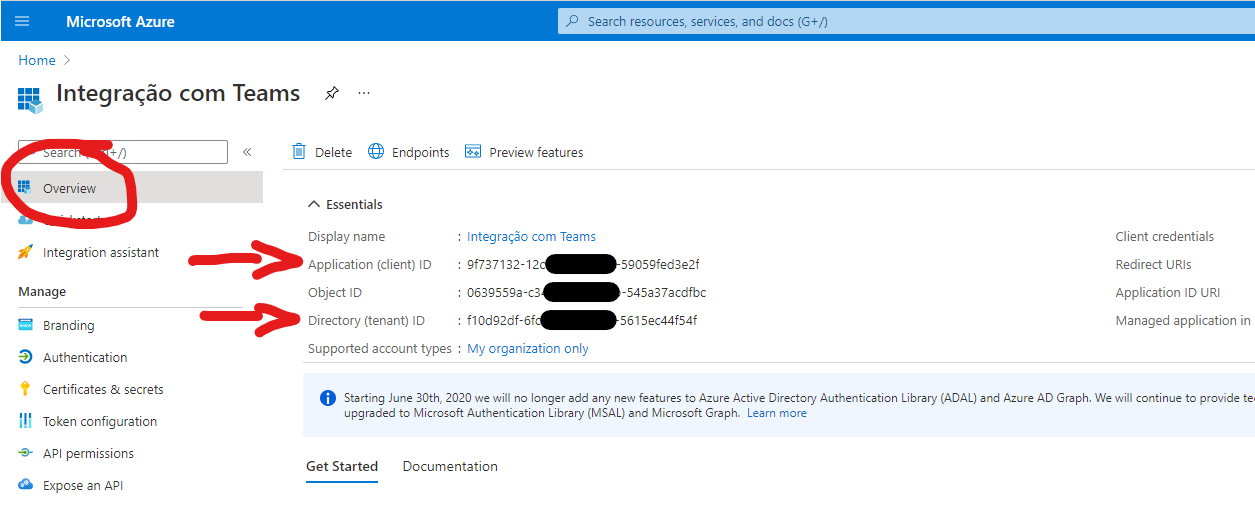1255x509 pixels.
Task: Open the Integração com Teams display name link
Action: (x=531, y=236)
